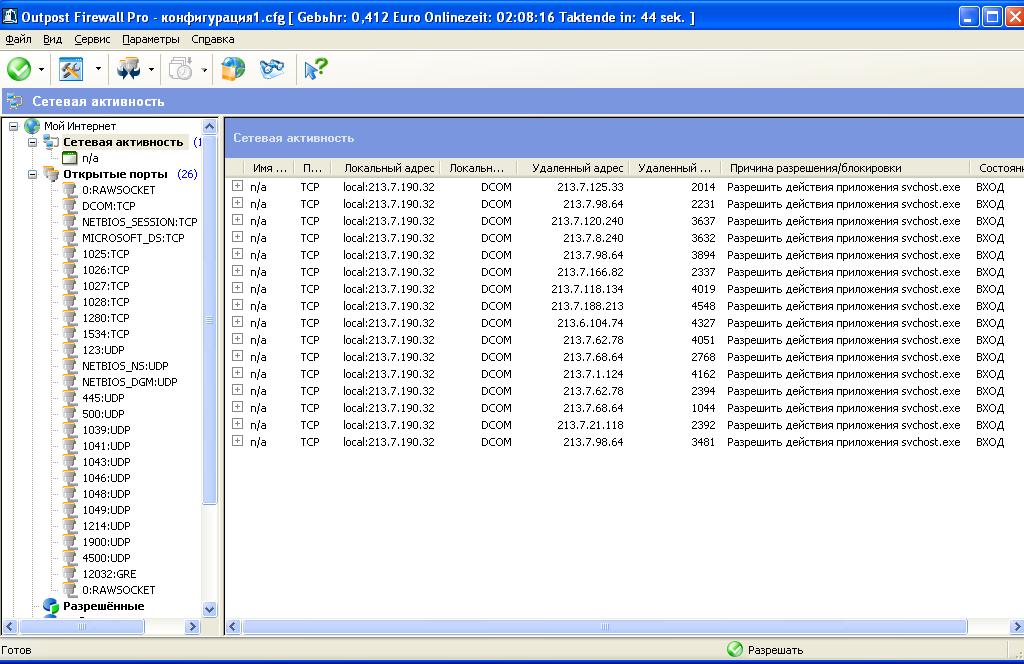Open the Параметры menu
Image resolution: width=1024 pixels, height=664 pixels.
point(150,39)
